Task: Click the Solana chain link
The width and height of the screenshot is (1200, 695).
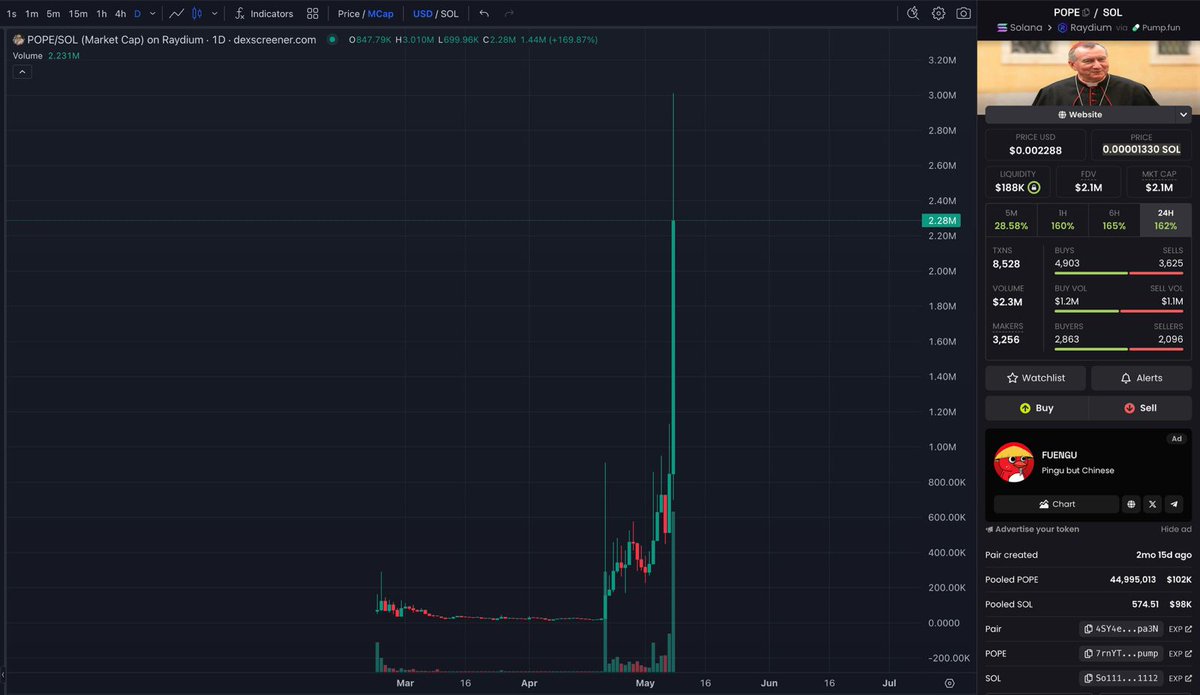Action: tap(1020, 28)
